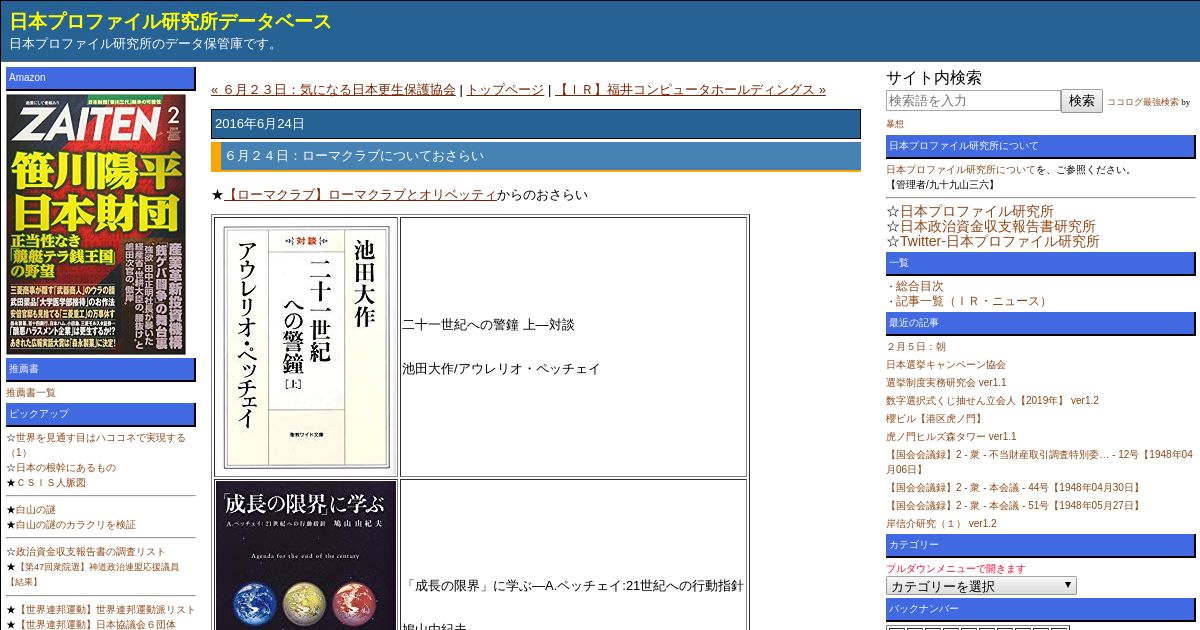Go to previous post 気になる日本更生保護協会
The height and width of the screenshot is (630, 1200).
pos(333,90)
